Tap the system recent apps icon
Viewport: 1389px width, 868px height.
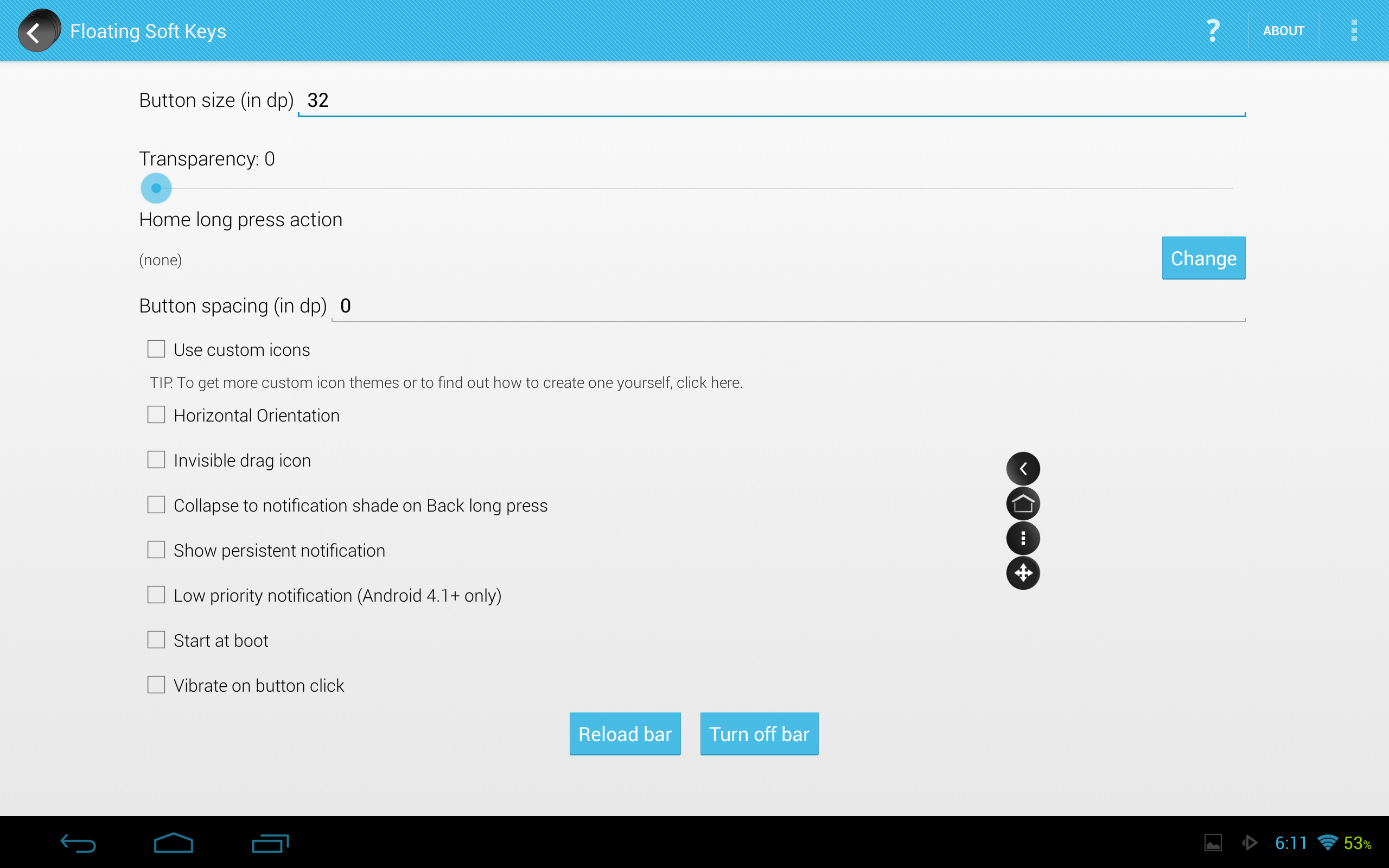[x=270, y=843]
